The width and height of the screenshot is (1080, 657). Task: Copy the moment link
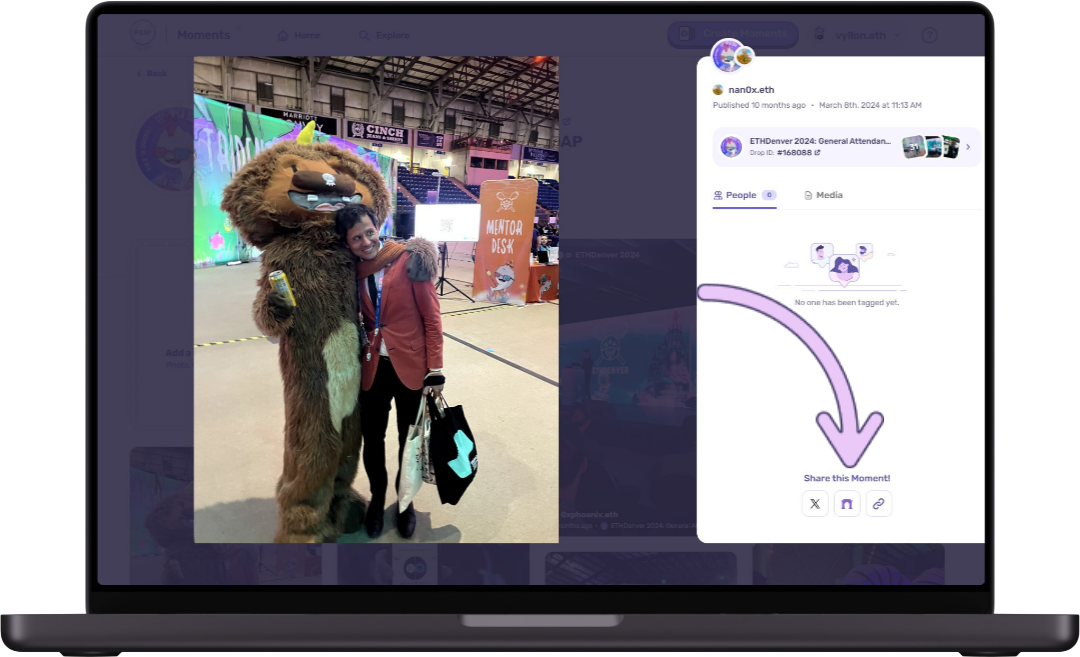[x=878, y=504]
